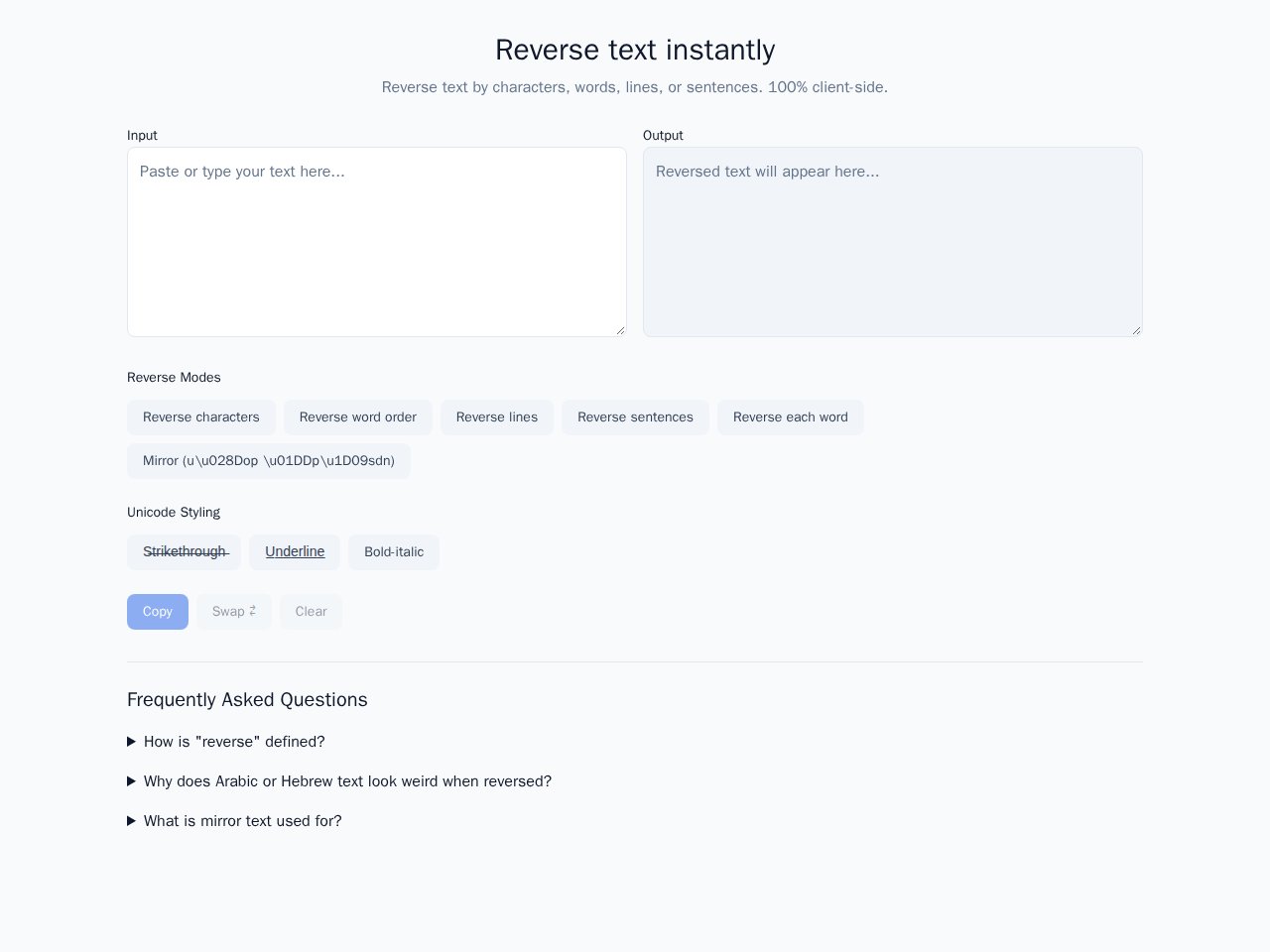The image size is (1270, 952).
Task: Copy the reversed output
Action: coord(158,612)
